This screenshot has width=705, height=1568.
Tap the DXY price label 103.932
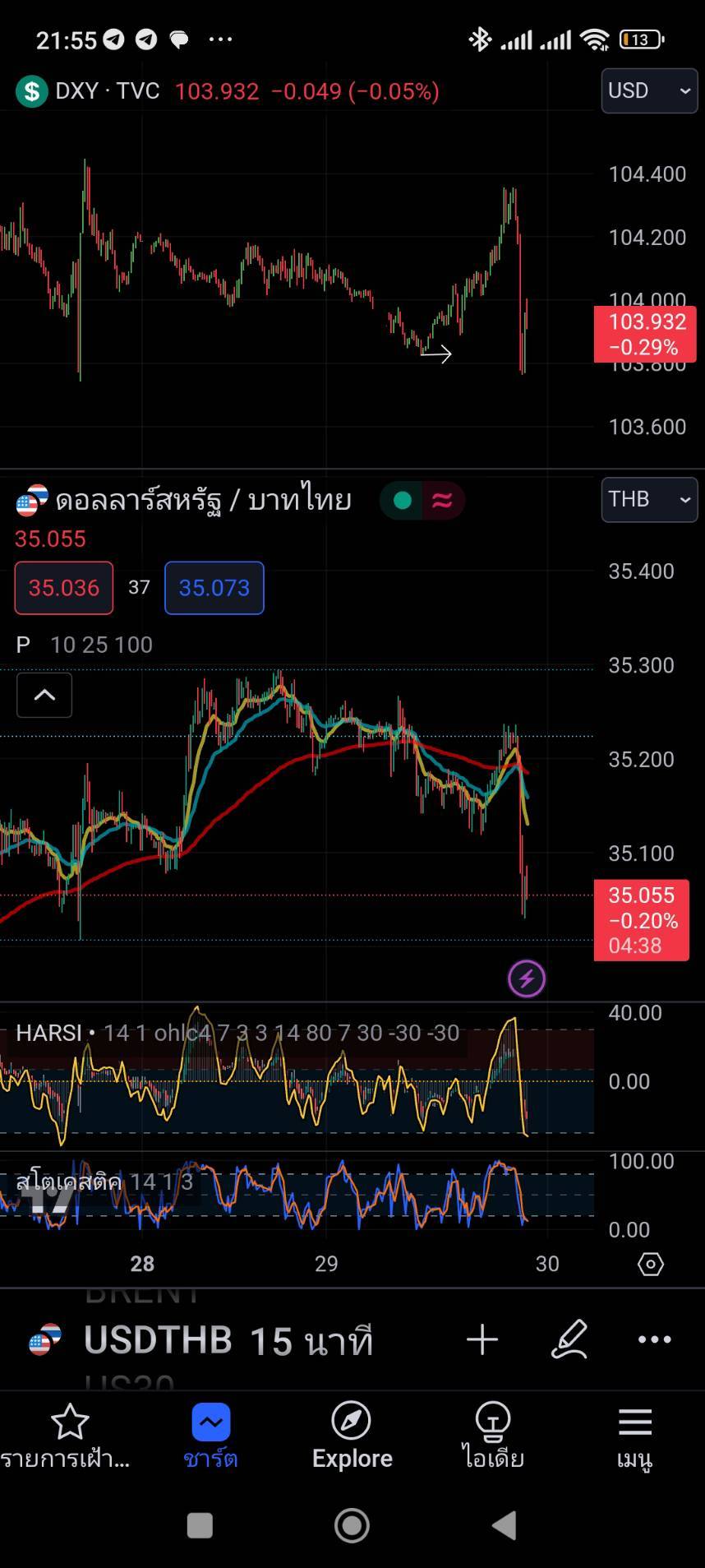pos(645,335)
